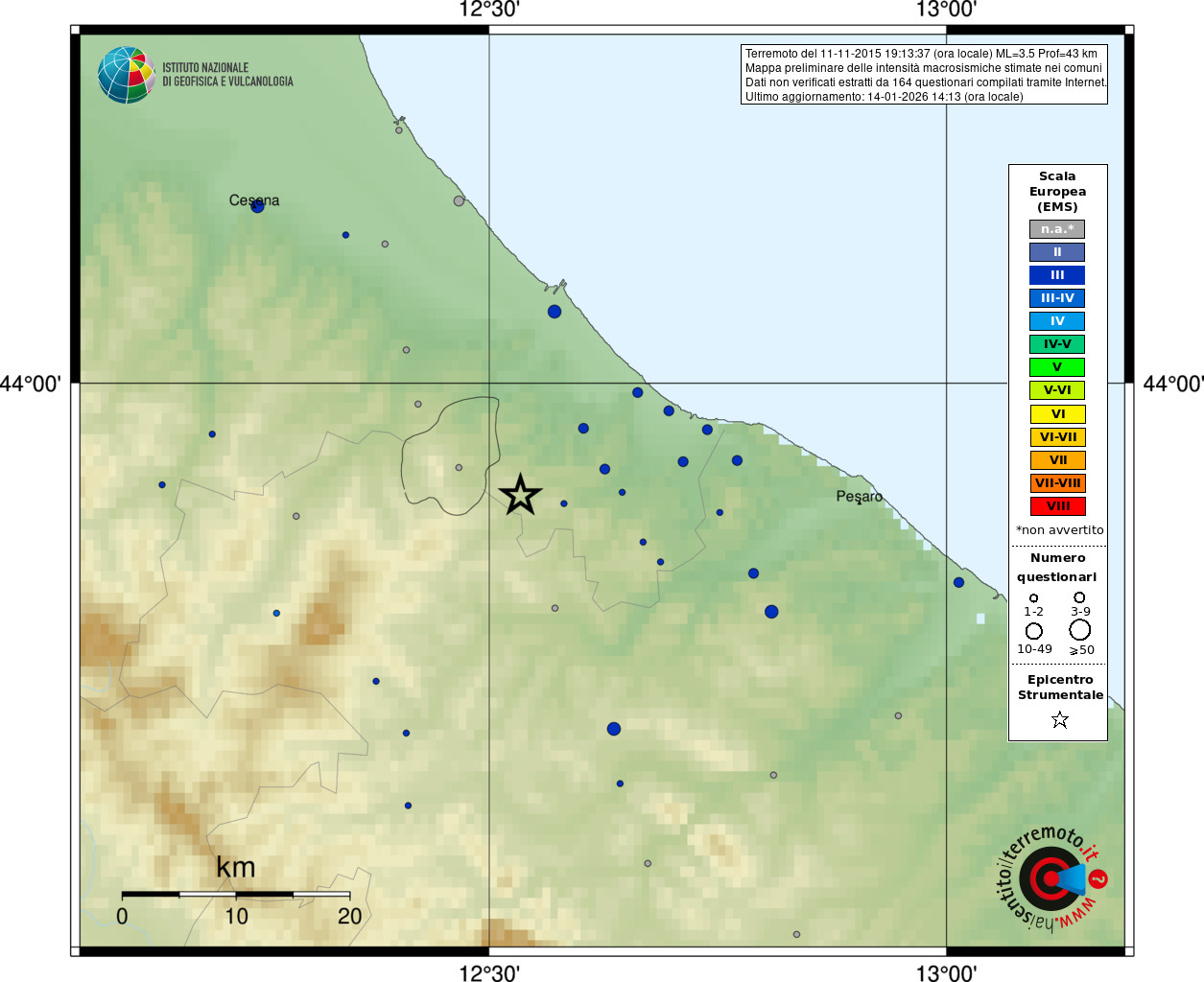Viewport: 1204px width, 982px height.
Task: Click the 10-49 questionnaire circle in the legend
Action: [x=1033, y=631]
